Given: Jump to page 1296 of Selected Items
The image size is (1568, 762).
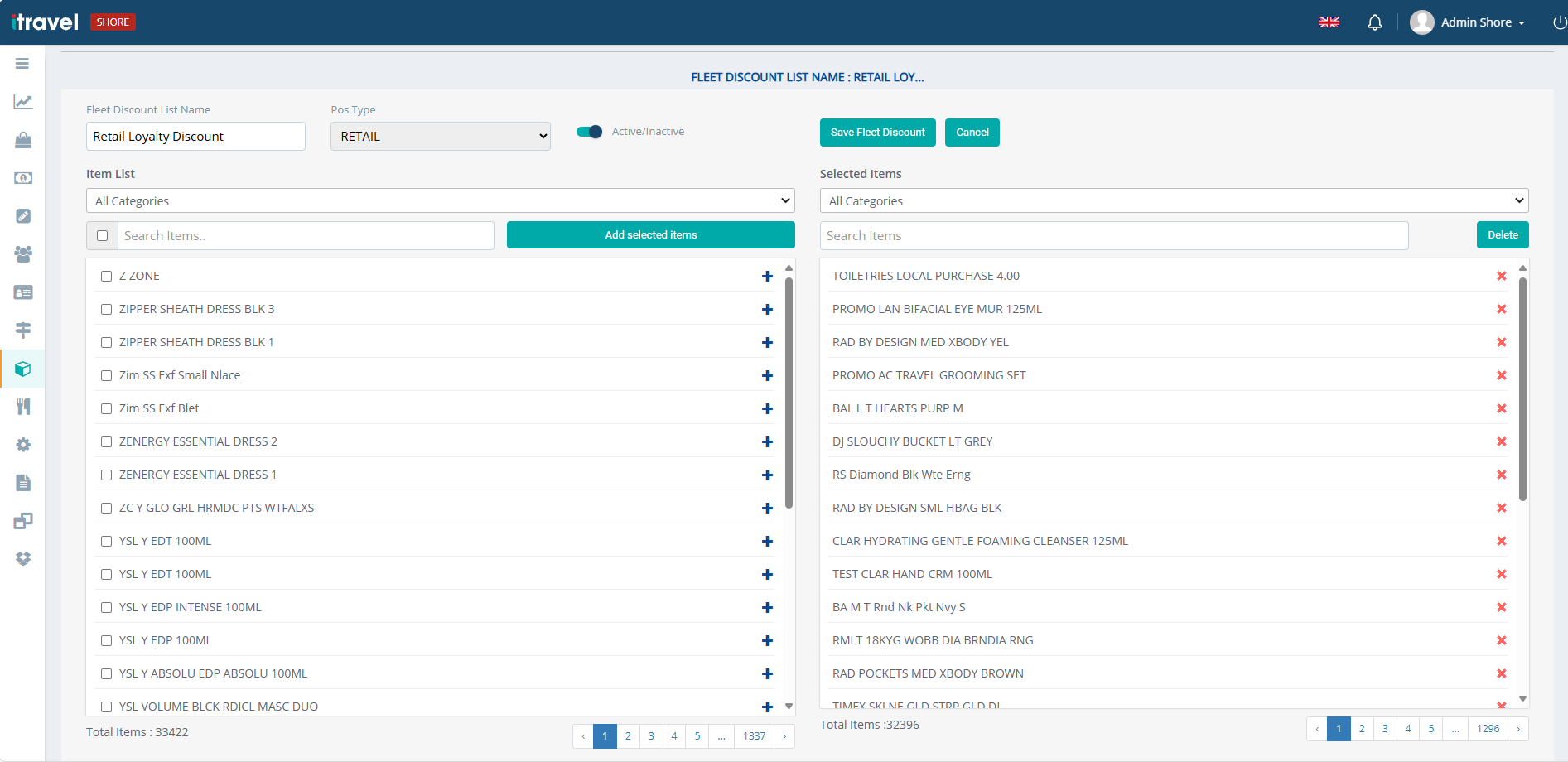Looking at the screenshot, I should coord(1488,729).
